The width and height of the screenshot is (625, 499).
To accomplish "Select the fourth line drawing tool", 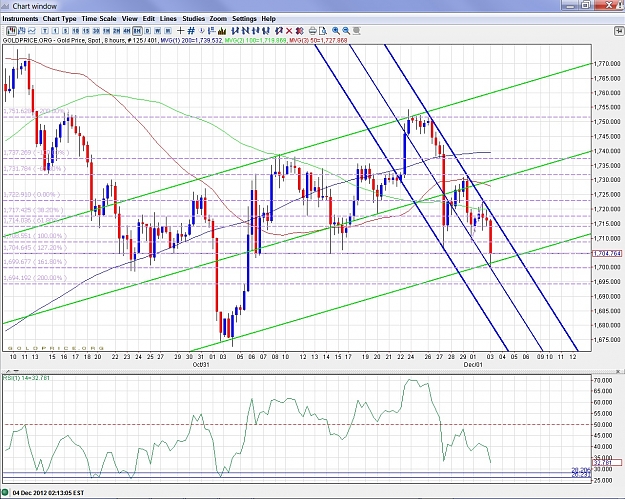I will [x=266, y=31].
